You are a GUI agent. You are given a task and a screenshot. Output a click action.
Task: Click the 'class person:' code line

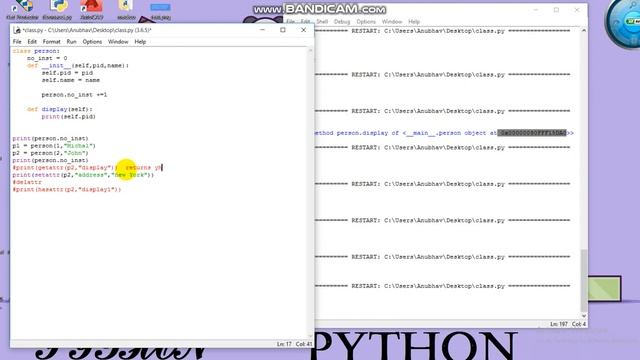tap(36, 51)
